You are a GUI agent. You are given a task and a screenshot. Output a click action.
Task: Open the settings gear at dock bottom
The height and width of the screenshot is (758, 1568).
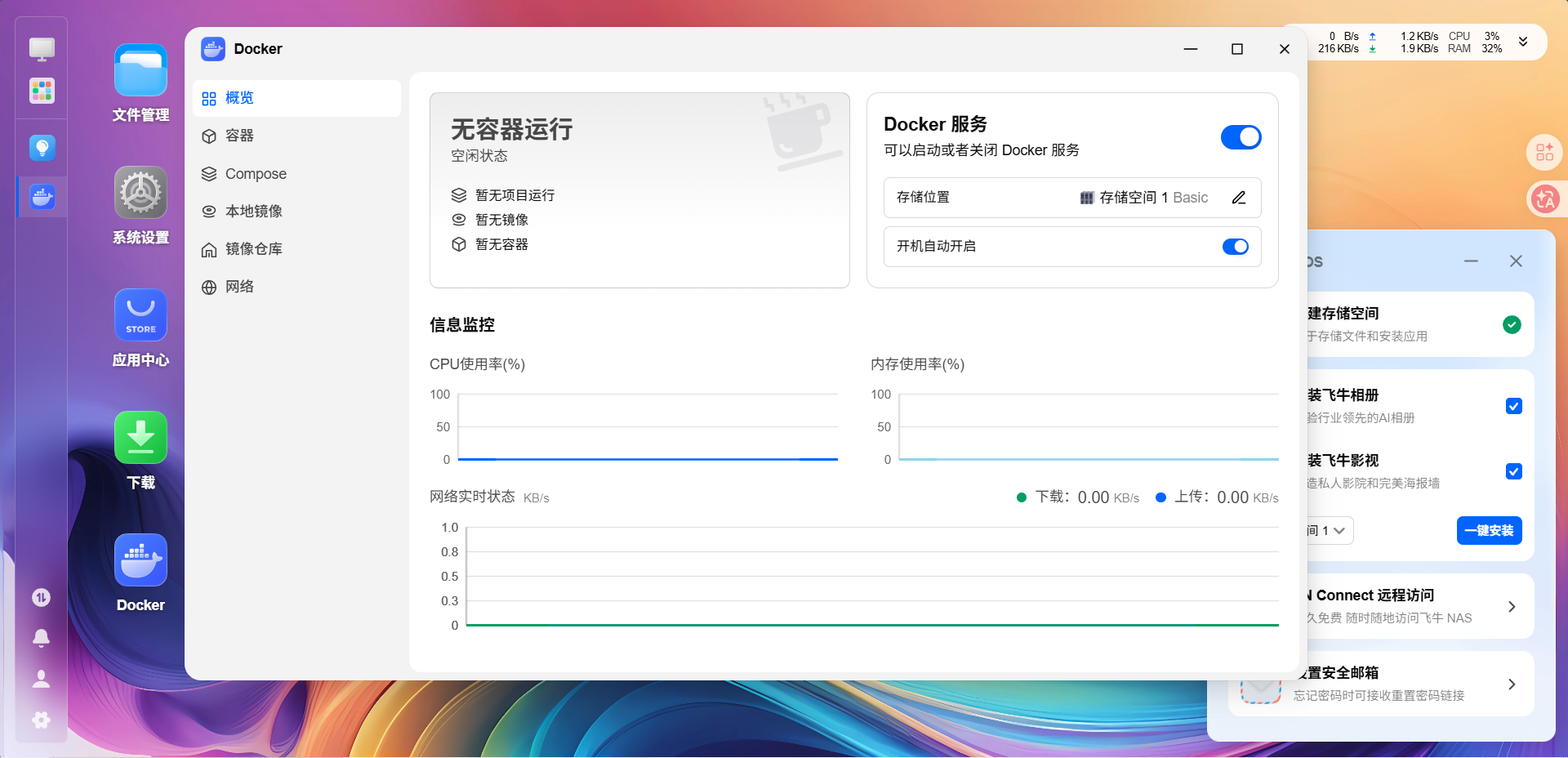point(41,720)
